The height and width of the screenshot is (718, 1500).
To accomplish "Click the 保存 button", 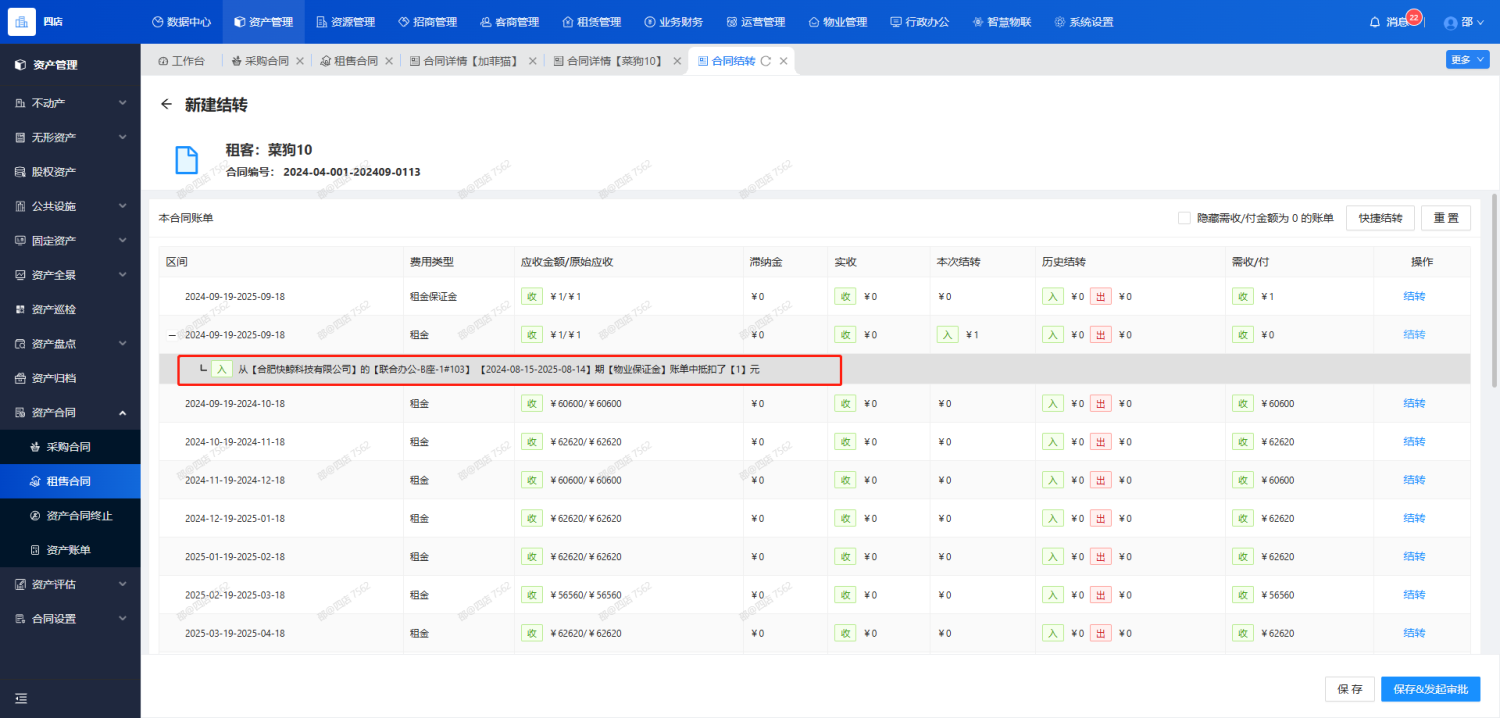I will pos(1350,689).
